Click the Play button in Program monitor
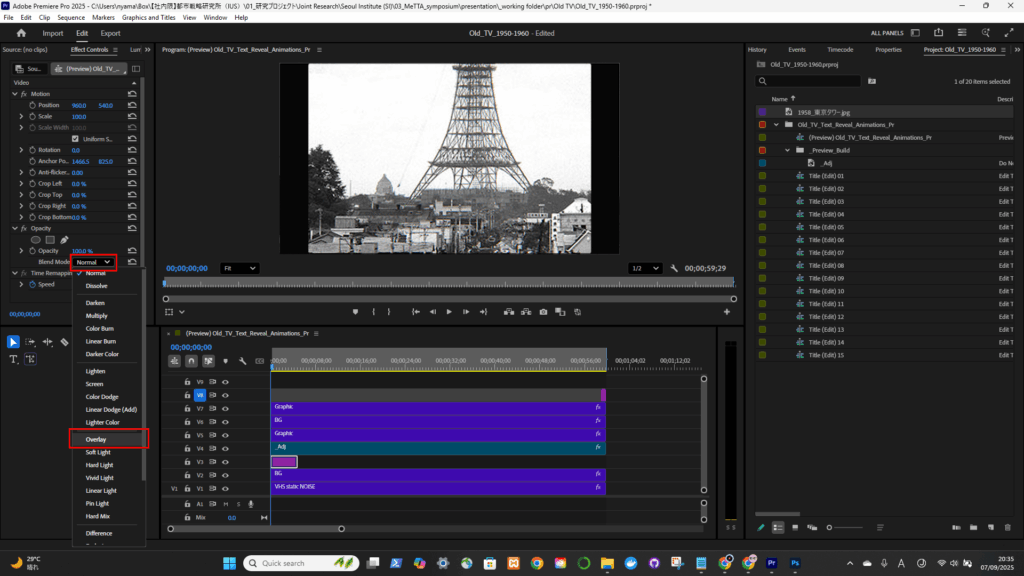The width and height of the screenshot is (1024, 576). [449, 312]
